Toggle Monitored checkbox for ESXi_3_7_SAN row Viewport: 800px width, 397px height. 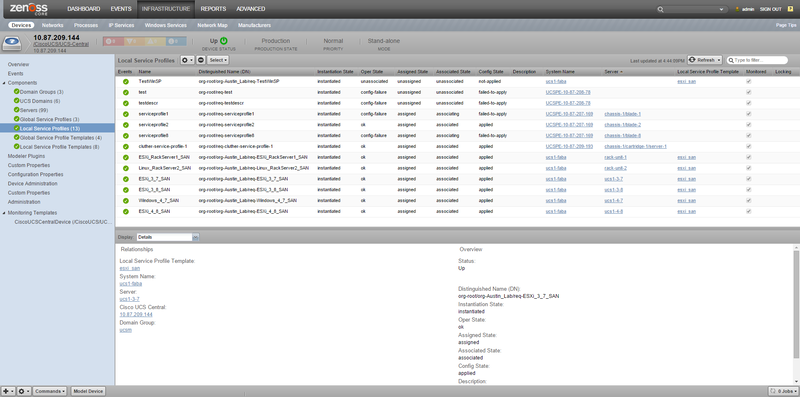click(x=748, y=179)
